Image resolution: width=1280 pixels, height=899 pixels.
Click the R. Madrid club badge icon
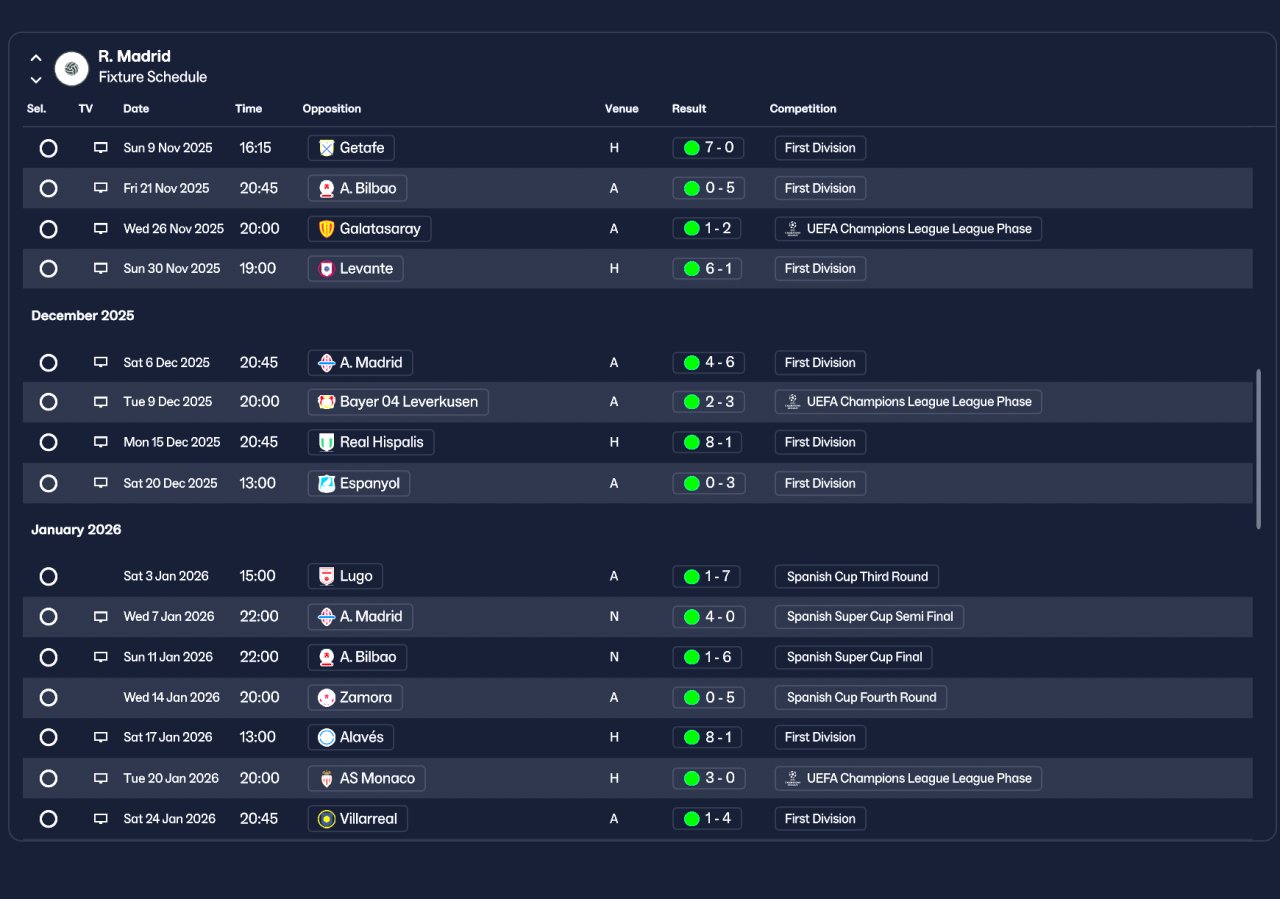coord(71,68)
